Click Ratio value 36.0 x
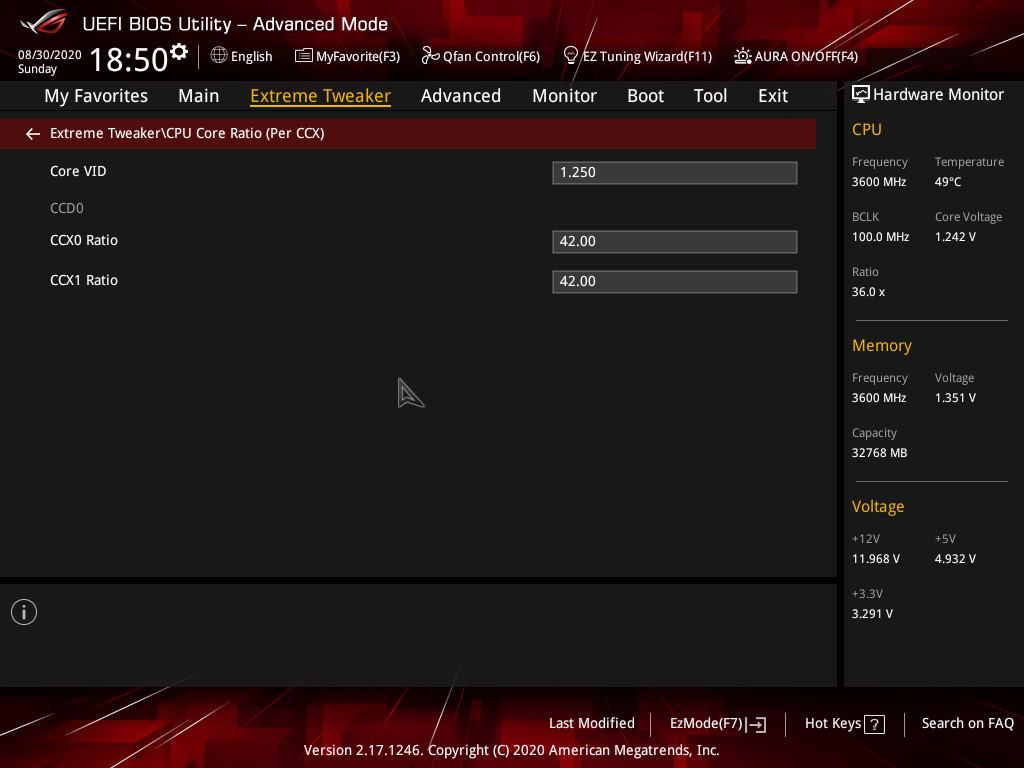This screenshot has height=768, width=1024. point(869,292)
